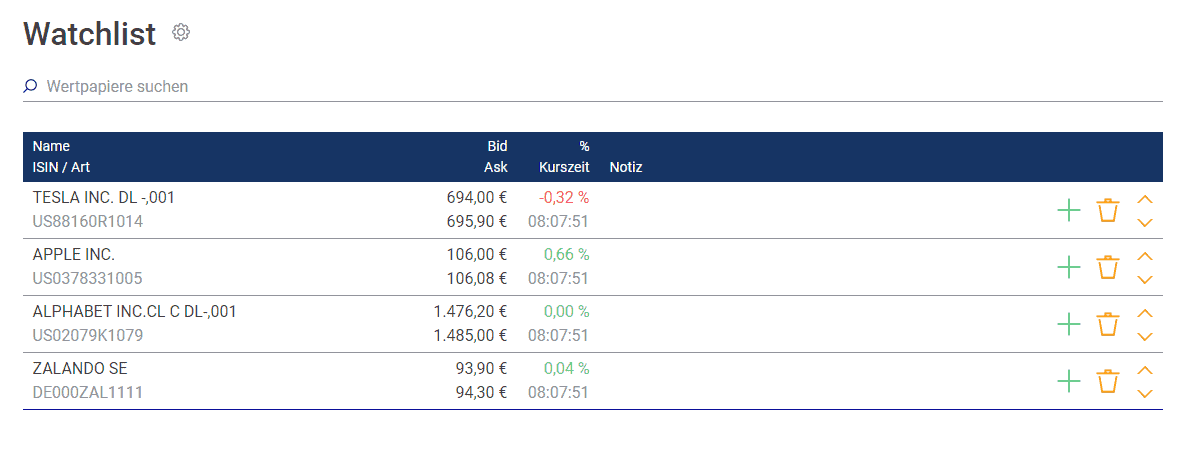The image size is (1183, 475).
Task: Click Zalando ask price 94,30 €
Action: pos(481,393)
